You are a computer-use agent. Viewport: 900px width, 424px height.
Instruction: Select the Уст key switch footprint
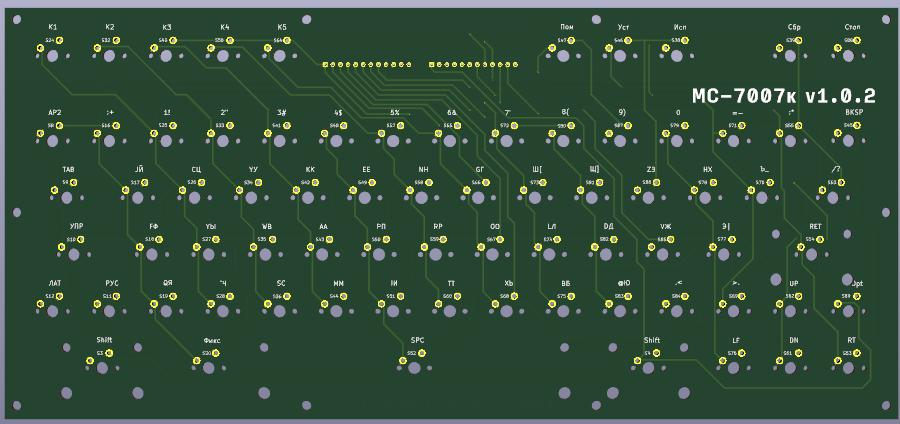[623, 57]
